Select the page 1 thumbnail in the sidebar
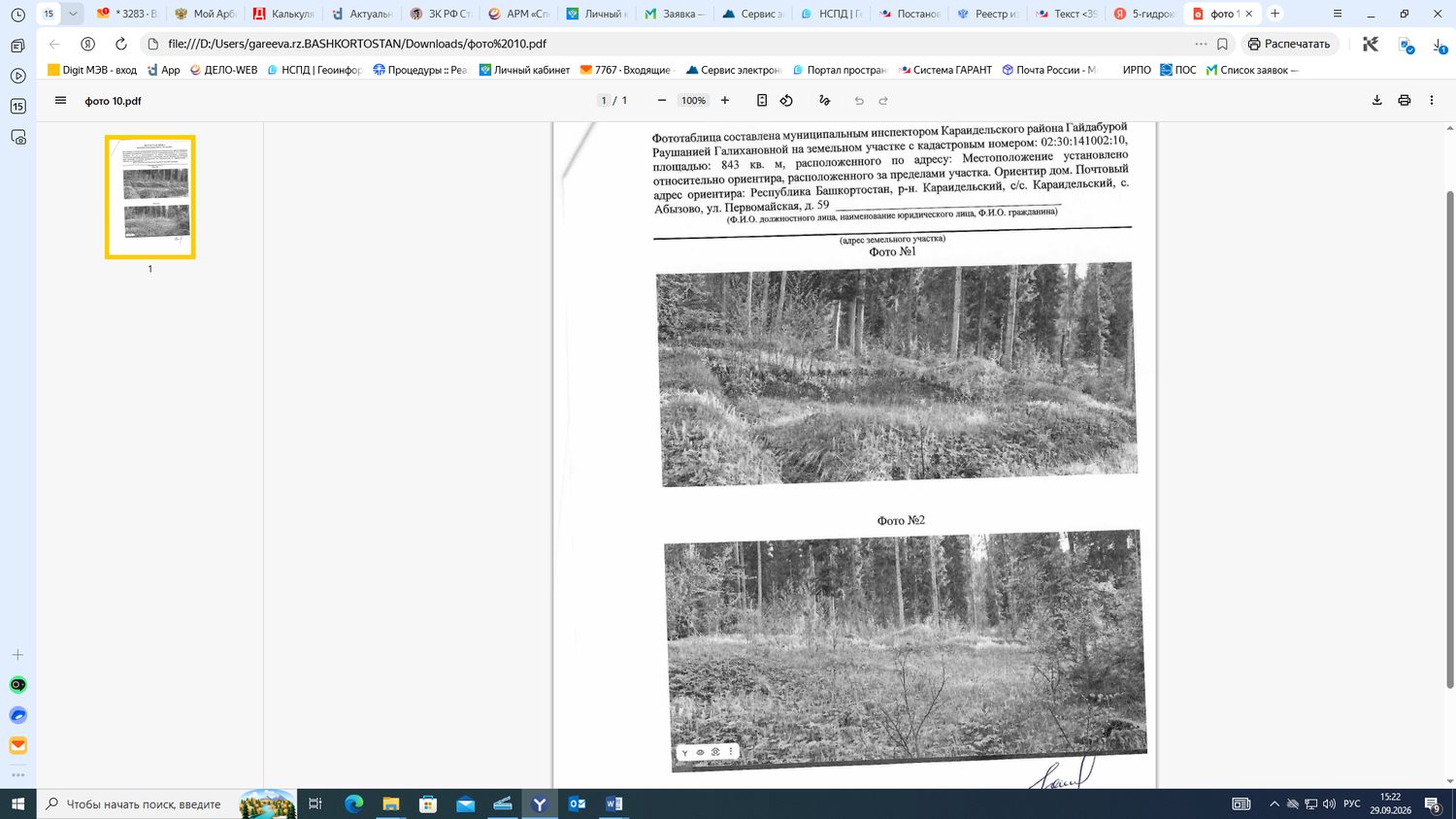Viewport: 1456px width, 819px height. click(x=150, y=197)
